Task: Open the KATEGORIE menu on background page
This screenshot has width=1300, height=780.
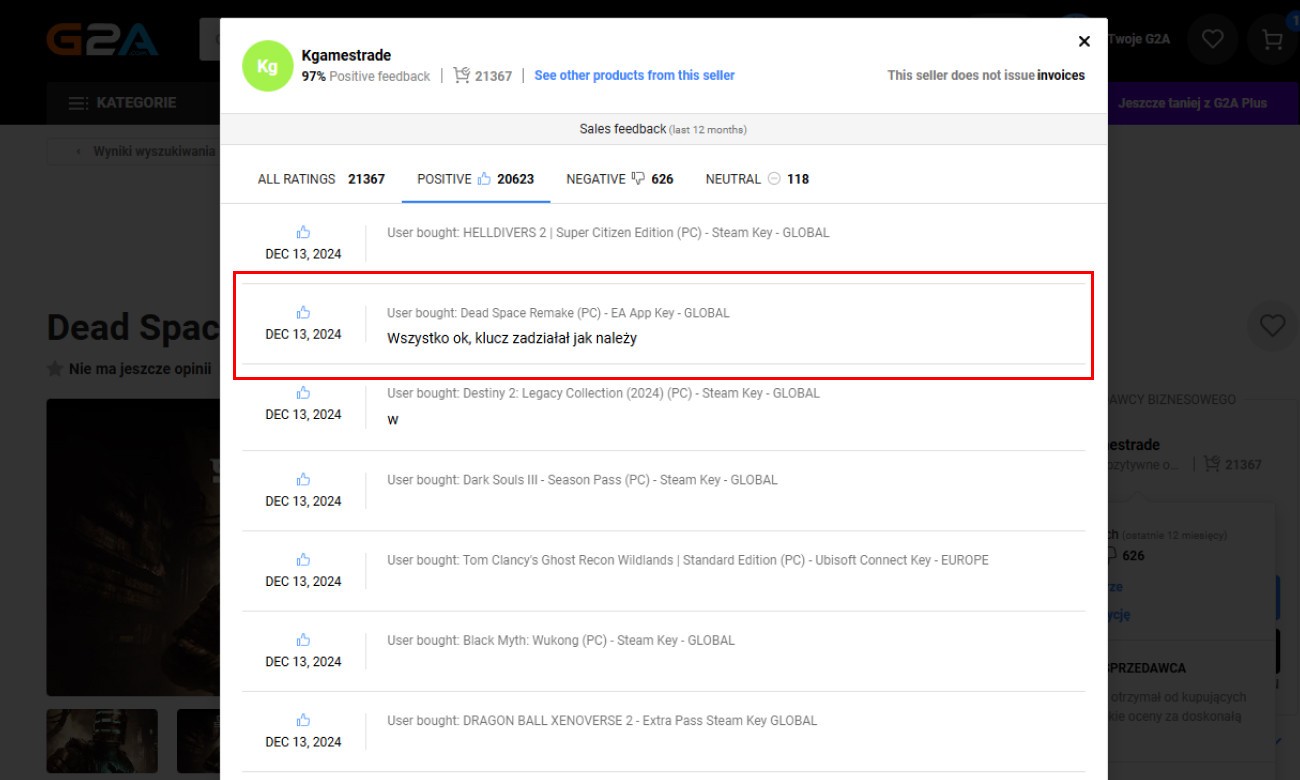Action: click(122, 102)
